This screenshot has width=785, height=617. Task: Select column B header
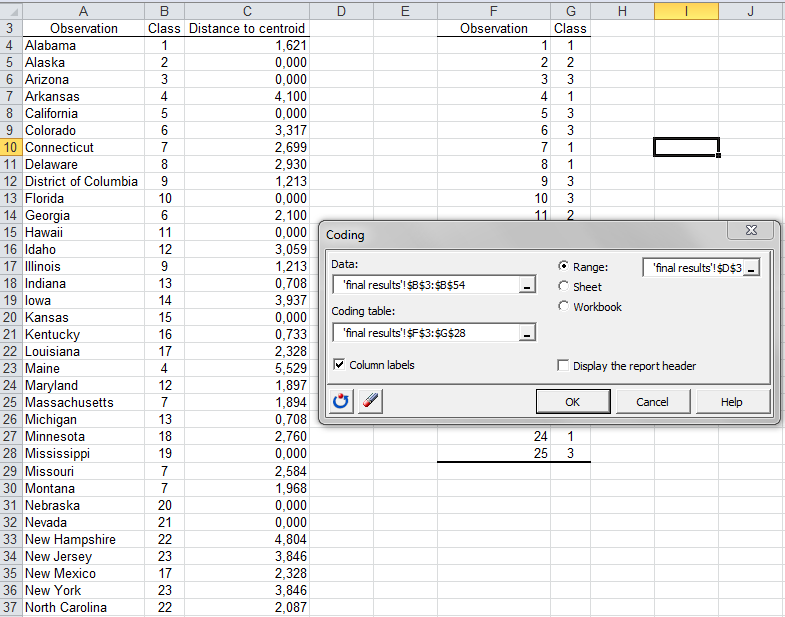point(164,11)
